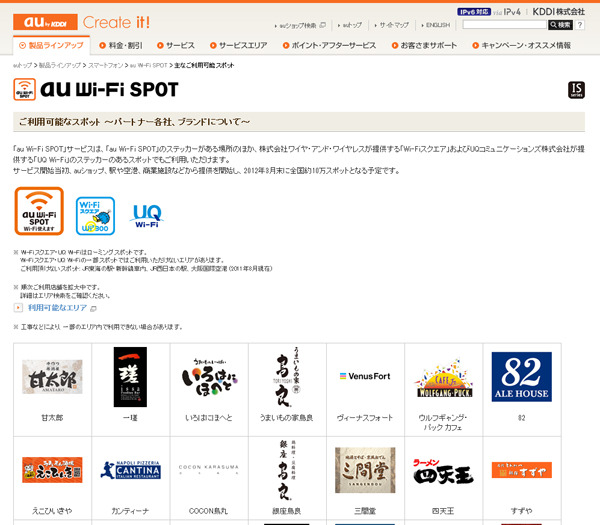Image resolution: width=600 pixels, height=525 pixels.
Task: Click the IS series badge icon
Action: [576, 90]
